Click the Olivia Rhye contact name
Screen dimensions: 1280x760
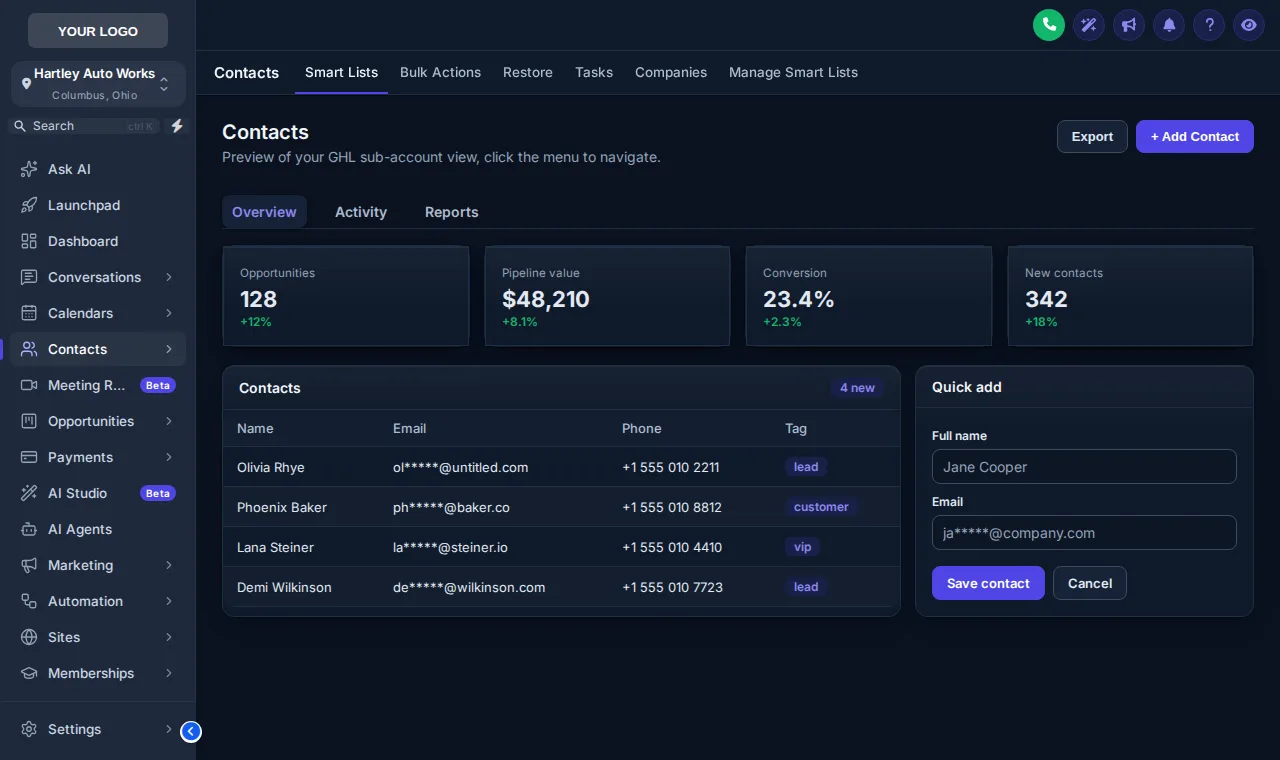[x=271, y=467]
